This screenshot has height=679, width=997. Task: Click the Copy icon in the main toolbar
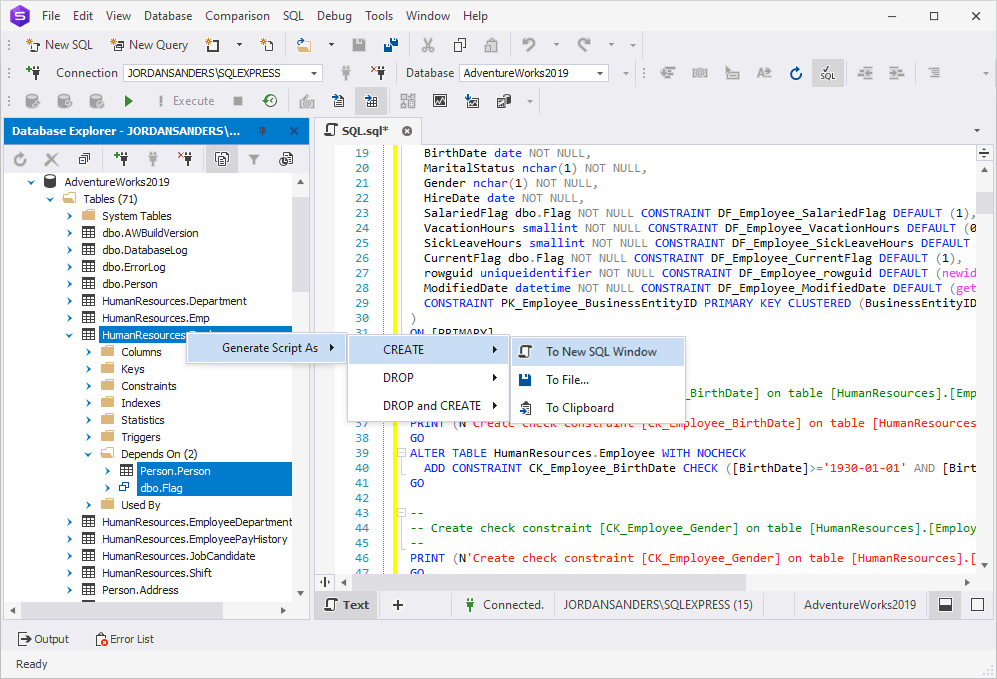tap(460, 45)
